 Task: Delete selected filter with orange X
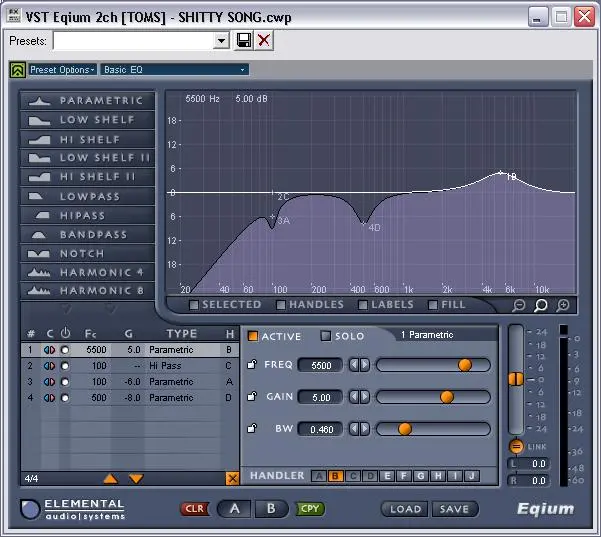coord(232,478)
